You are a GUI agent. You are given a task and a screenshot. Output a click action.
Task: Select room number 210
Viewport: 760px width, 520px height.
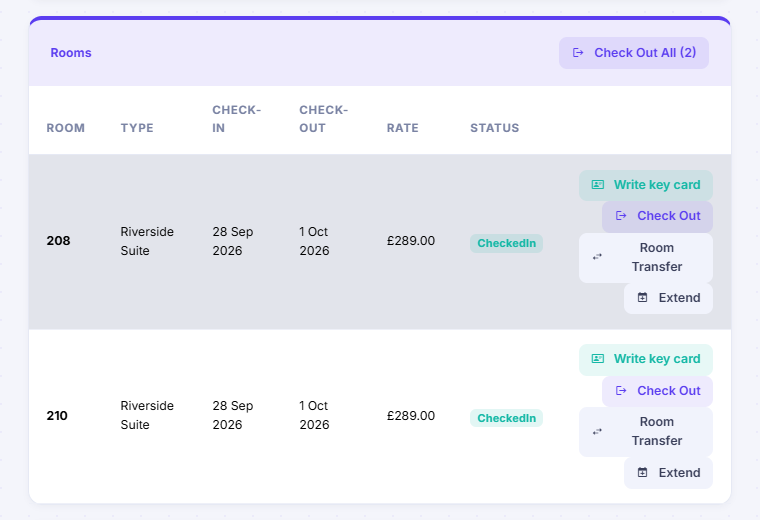point(57,416)
